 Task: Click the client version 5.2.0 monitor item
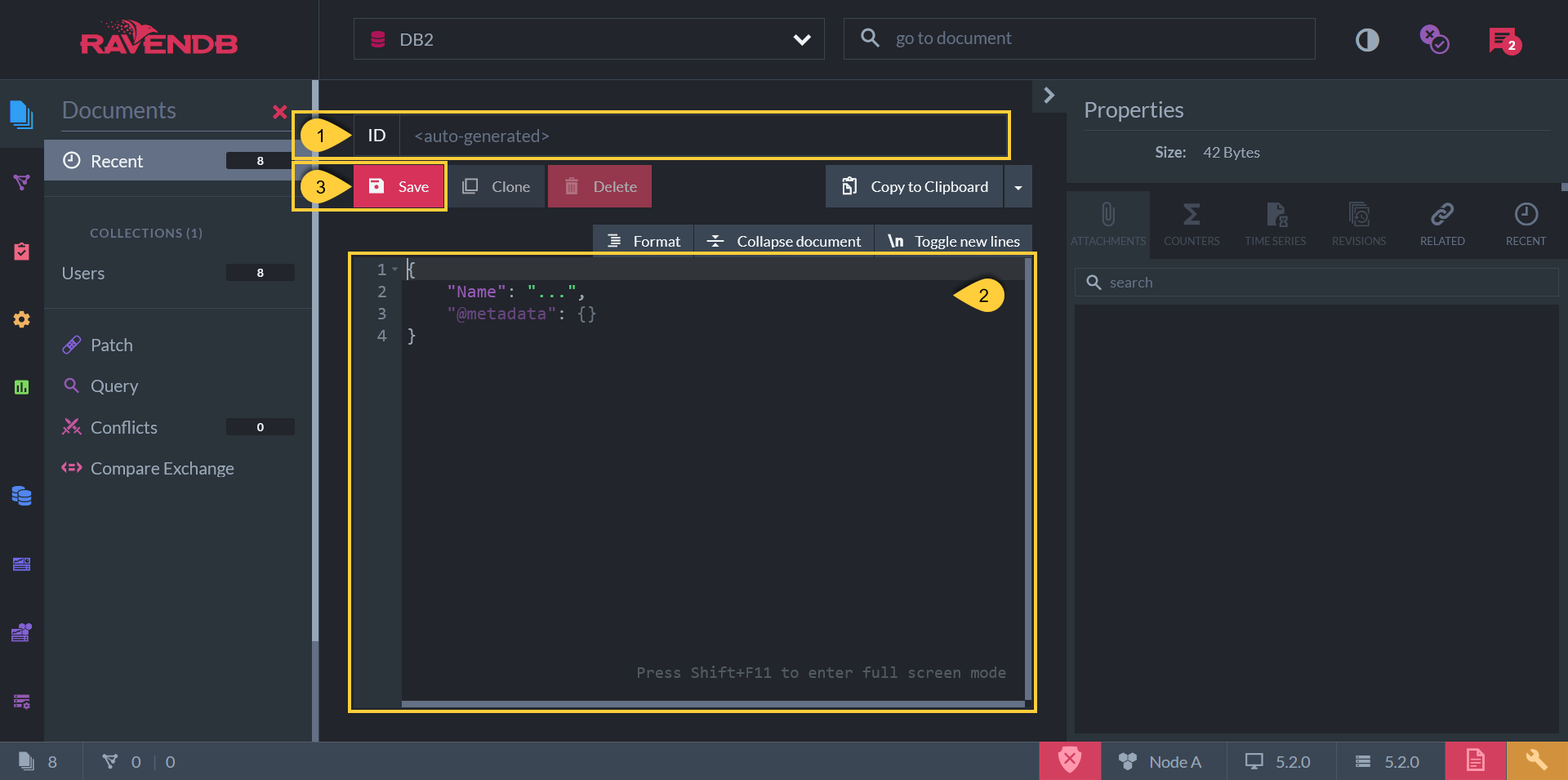coord(1278,761)
